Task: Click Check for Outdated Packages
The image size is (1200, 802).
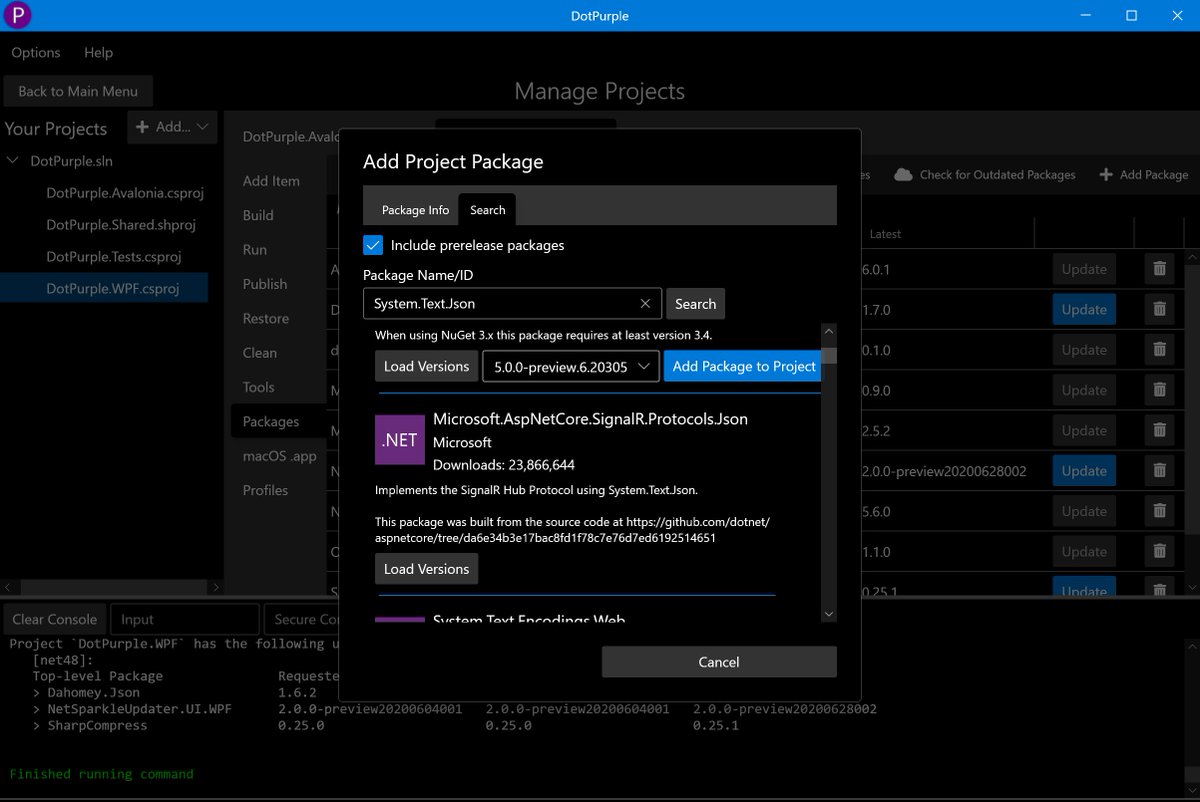Action: [985, 175]
